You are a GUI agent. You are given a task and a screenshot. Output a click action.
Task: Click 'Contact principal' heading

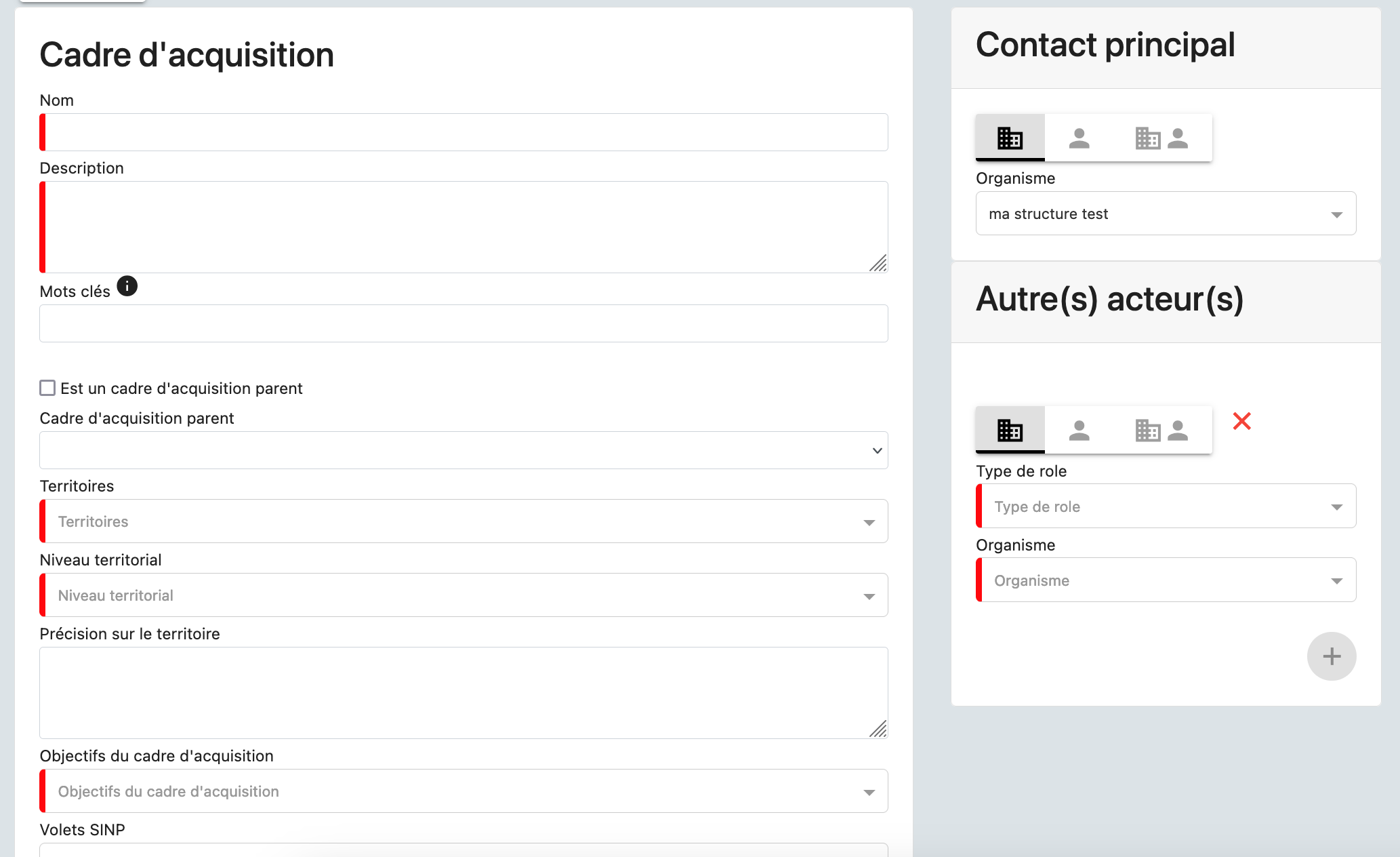[1105, 45]
